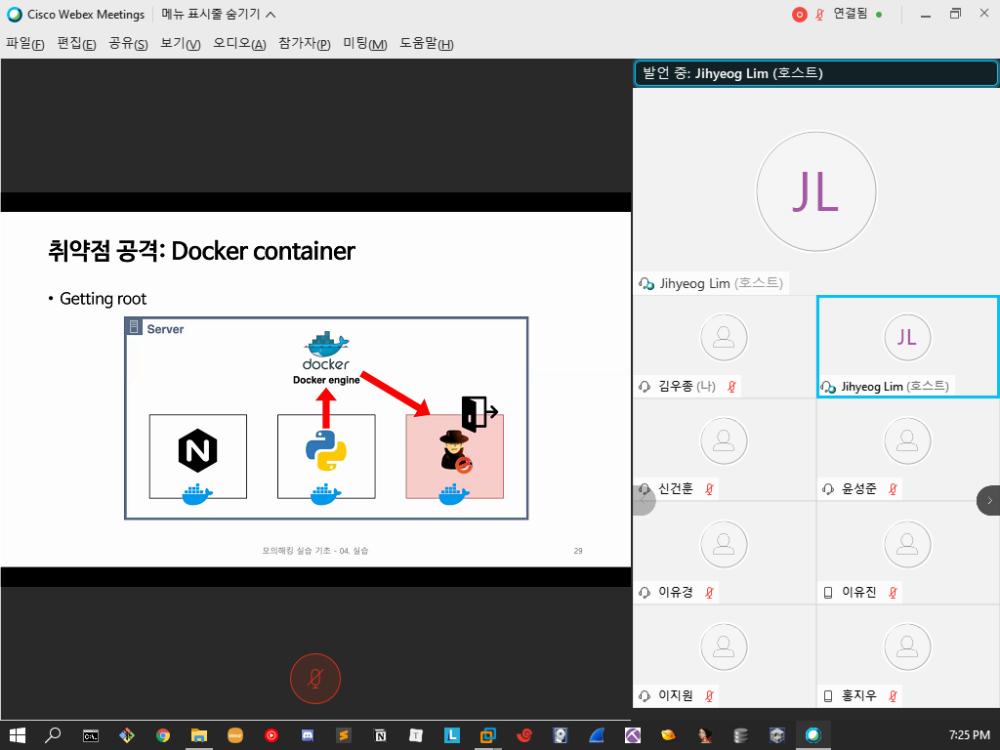The image size is (1000, 750).
Task: Click the 발언 중: Jihyeog Lim speaker banner
Action: click(816, 73)
